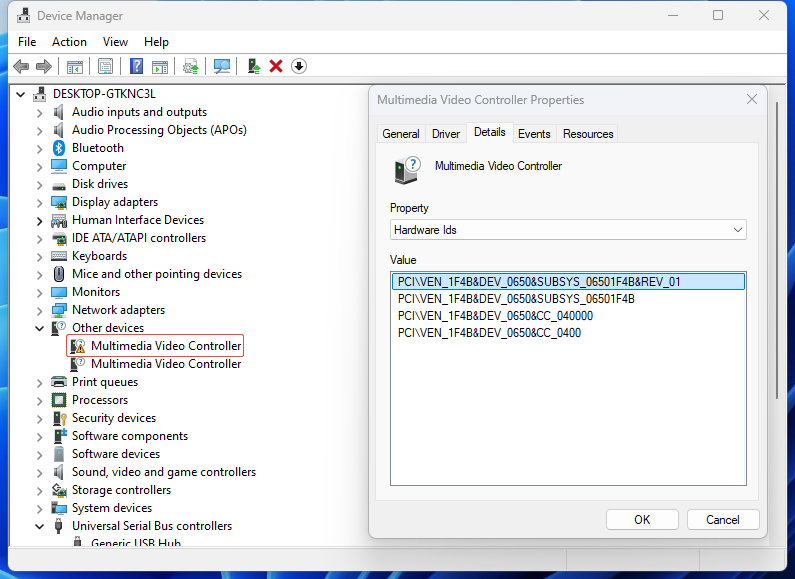Screen dimensions: 795x579
Task: Select the hardware ID ending in CC_040000
Action: point(495,315)
